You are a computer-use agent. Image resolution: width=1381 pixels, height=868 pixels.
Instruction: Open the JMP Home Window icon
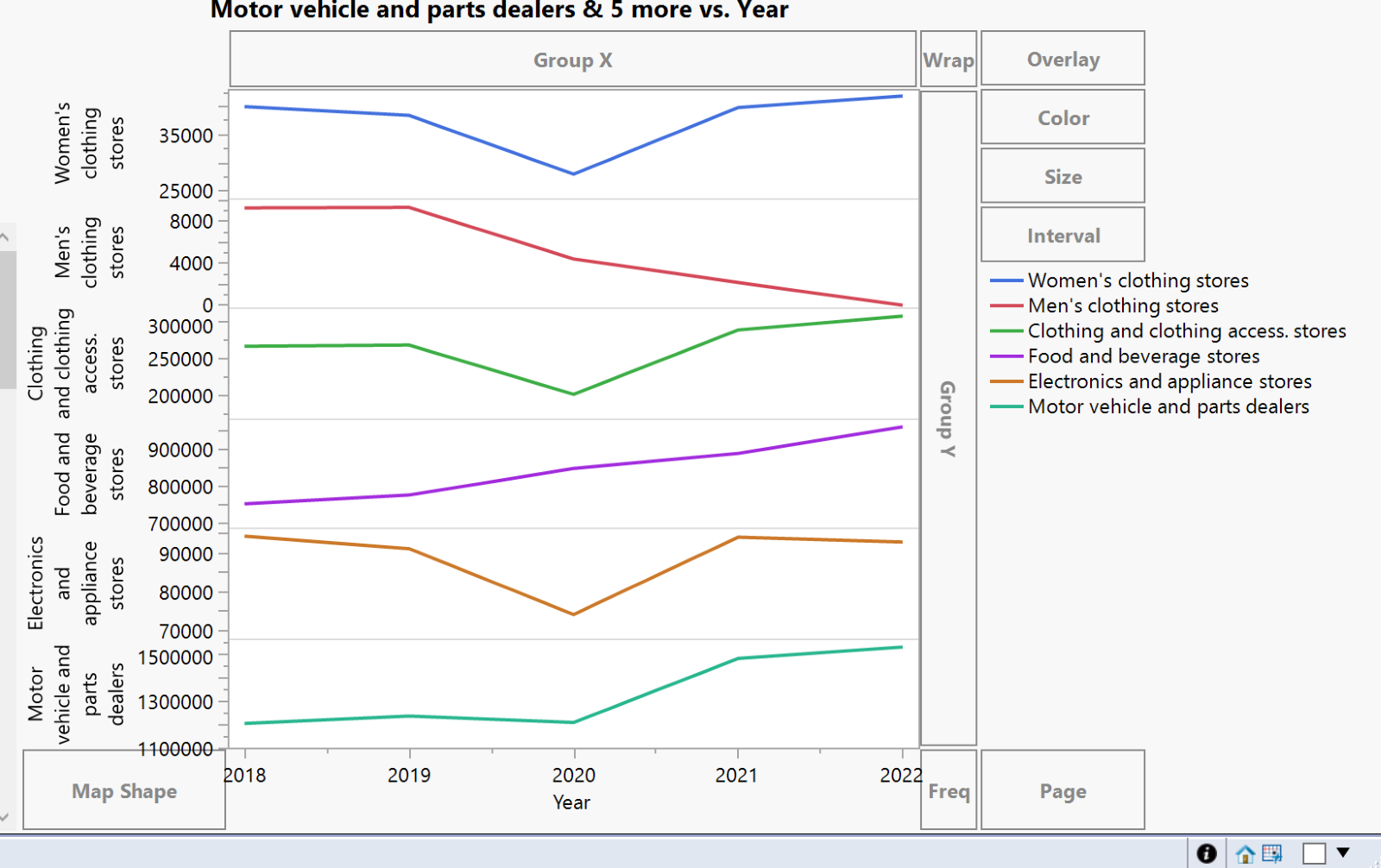pyautogui.click(x=1245, y=853)
